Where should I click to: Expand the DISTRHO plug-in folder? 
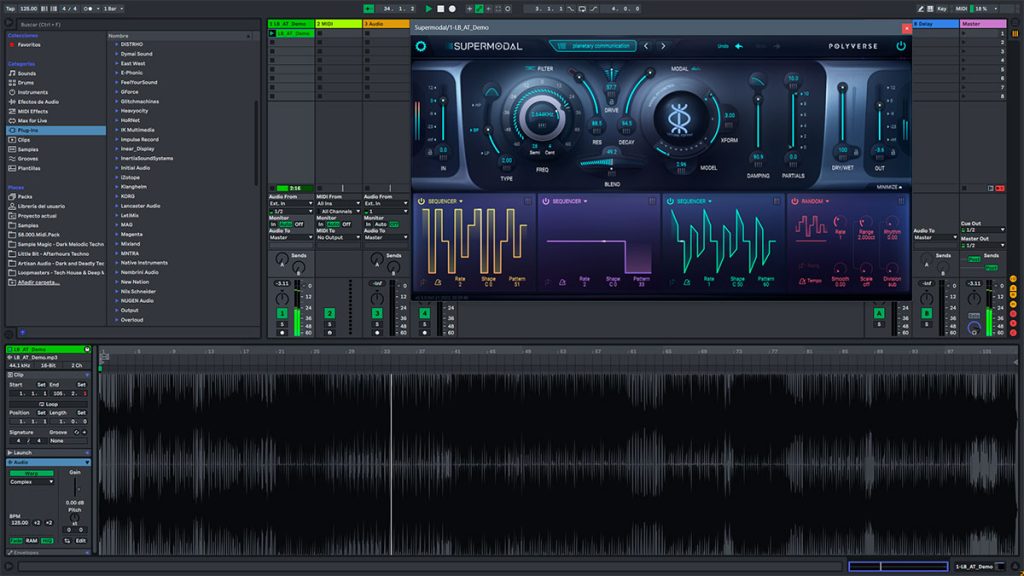pos(117,44)
